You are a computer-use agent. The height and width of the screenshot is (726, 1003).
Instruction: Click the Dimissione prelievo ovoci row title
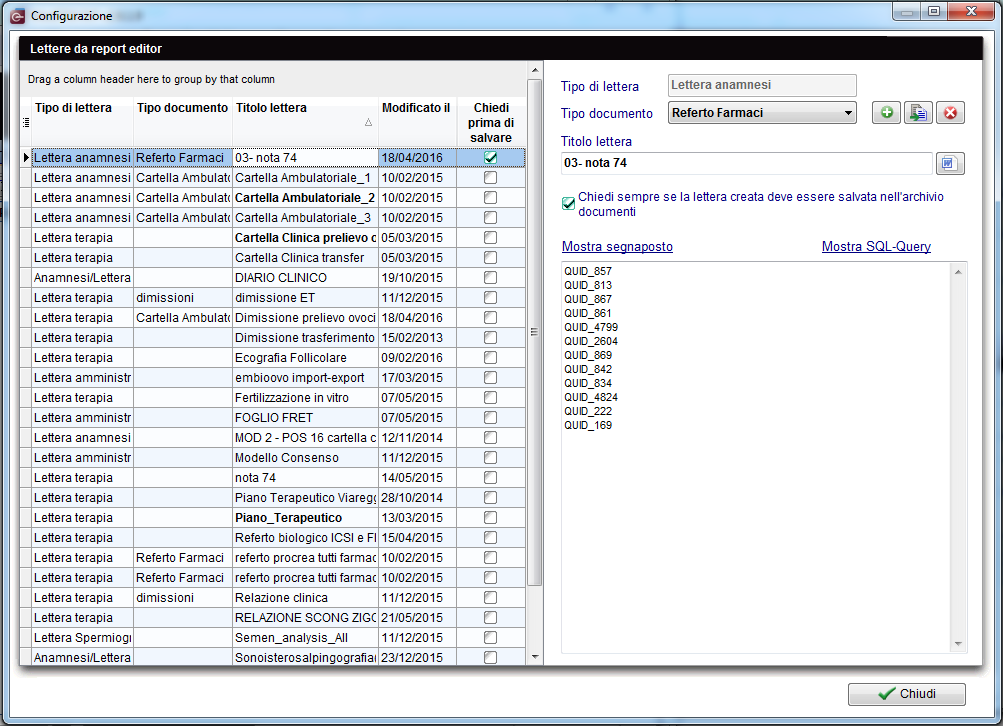305,318
